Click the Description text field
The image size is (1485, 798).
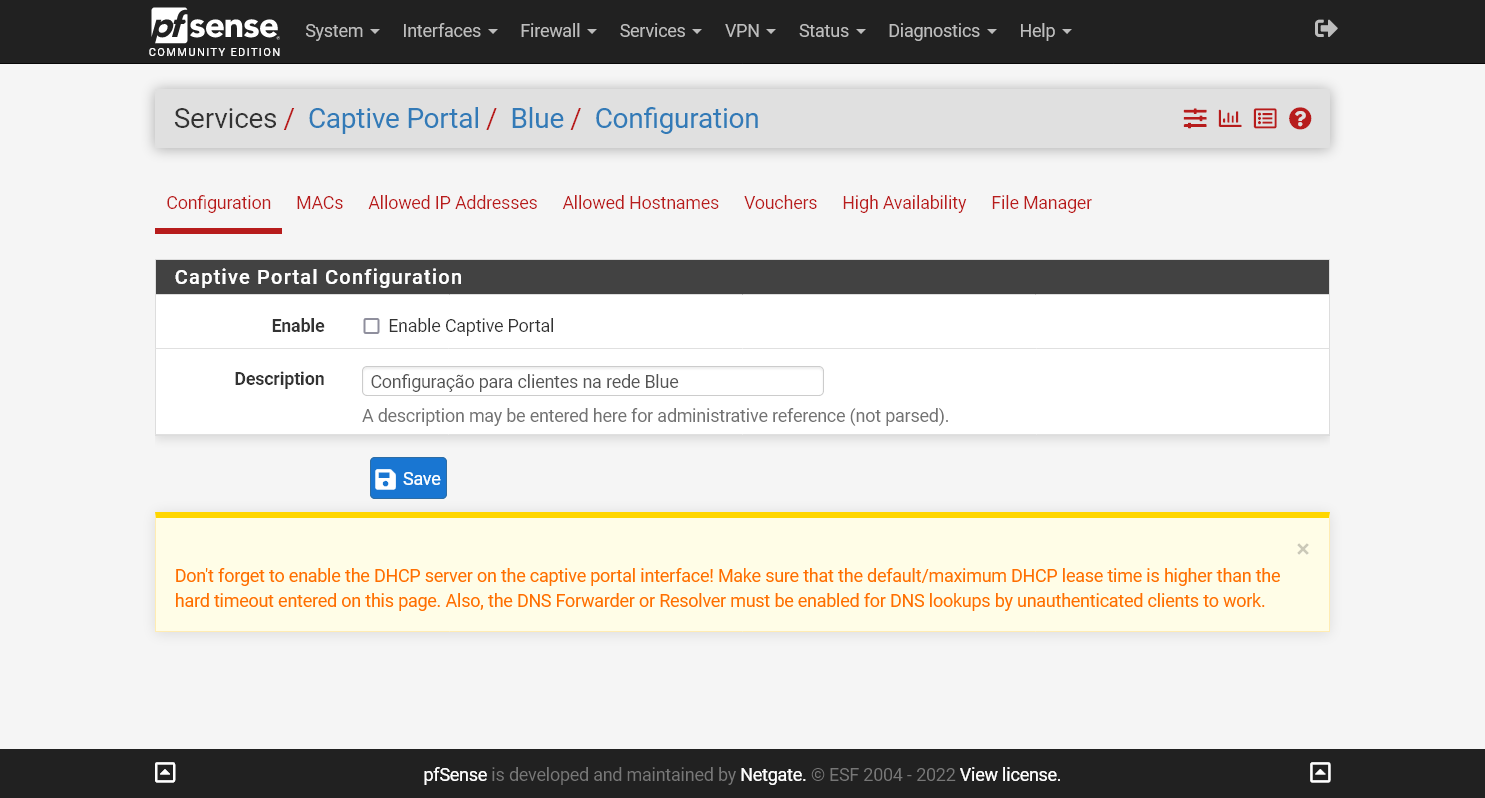pos(592,381)
